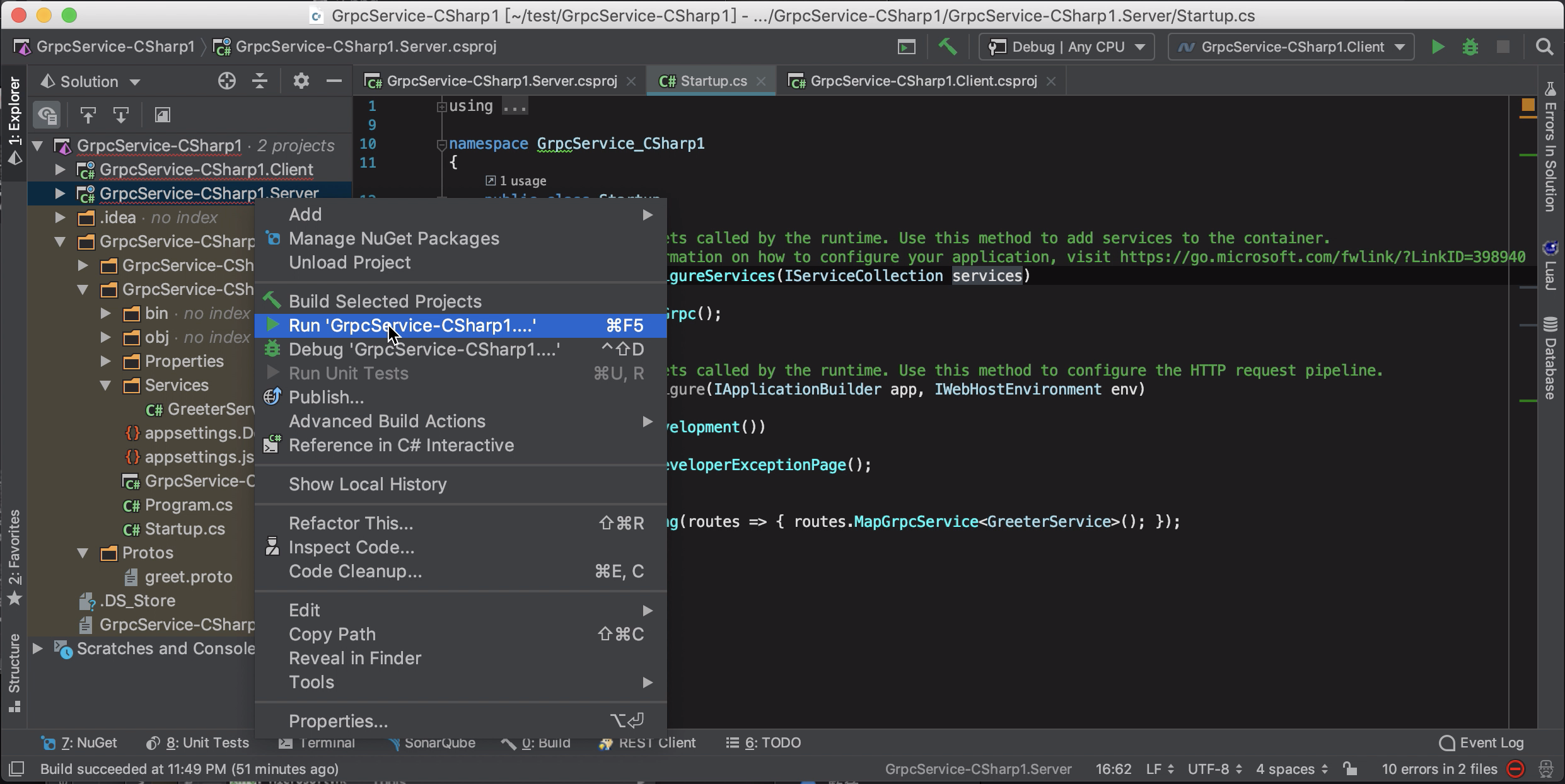Open Search Everywhere magnifier icon
The width and height of the screenshot is (1565, 784).
[x=1544, y=47]
